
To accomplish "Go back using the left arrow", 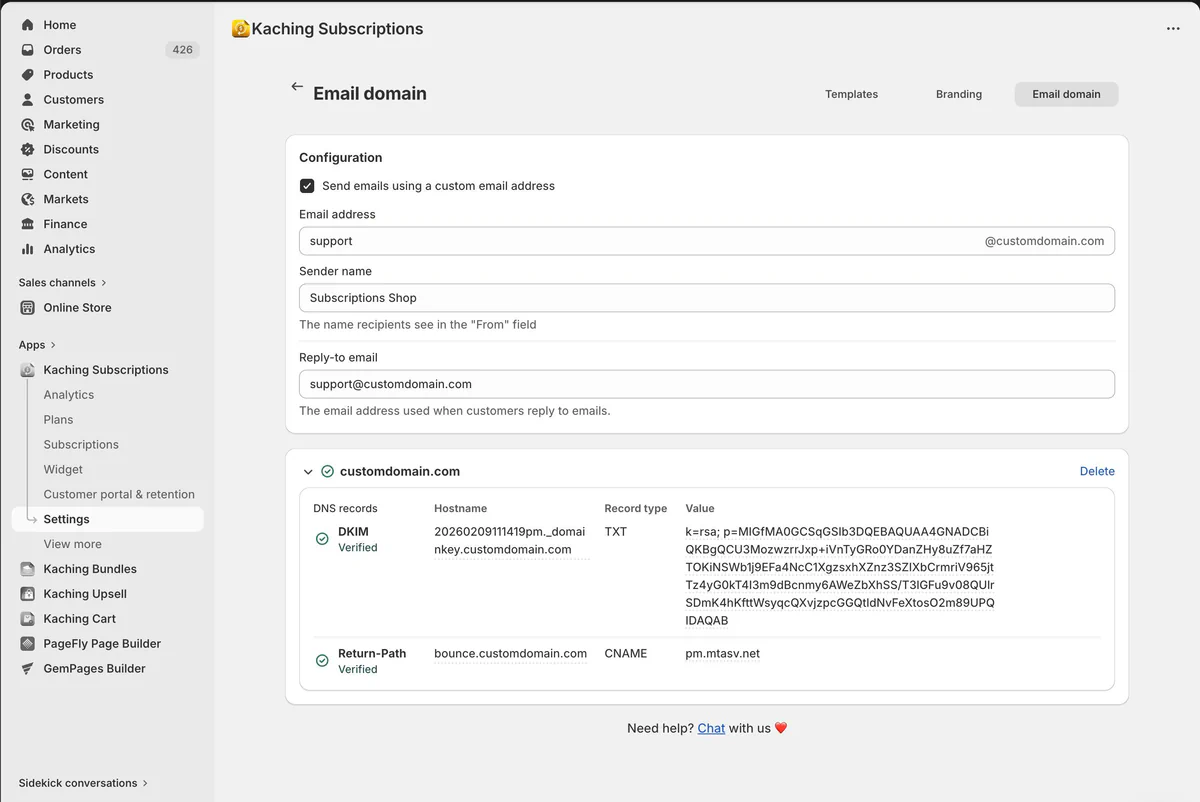I will 297,87.
